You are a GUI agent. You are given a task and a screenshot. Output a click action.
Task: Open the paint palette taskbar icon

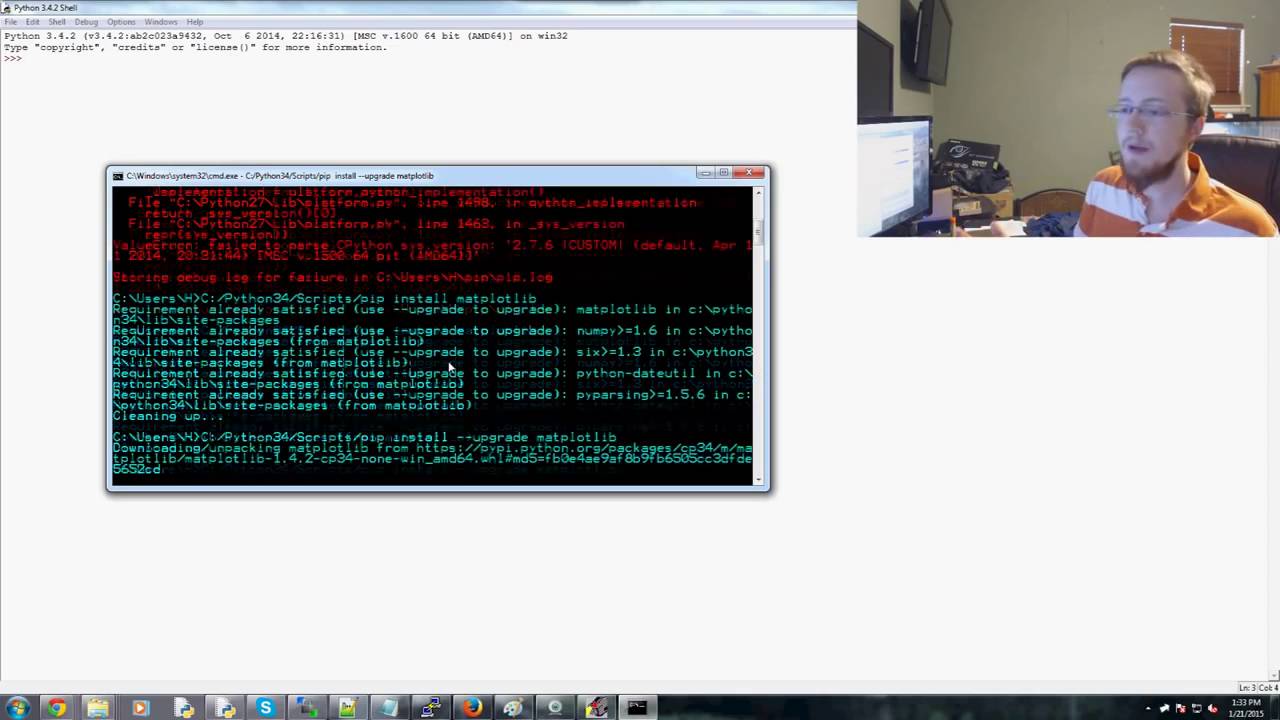tap(513, 708)
